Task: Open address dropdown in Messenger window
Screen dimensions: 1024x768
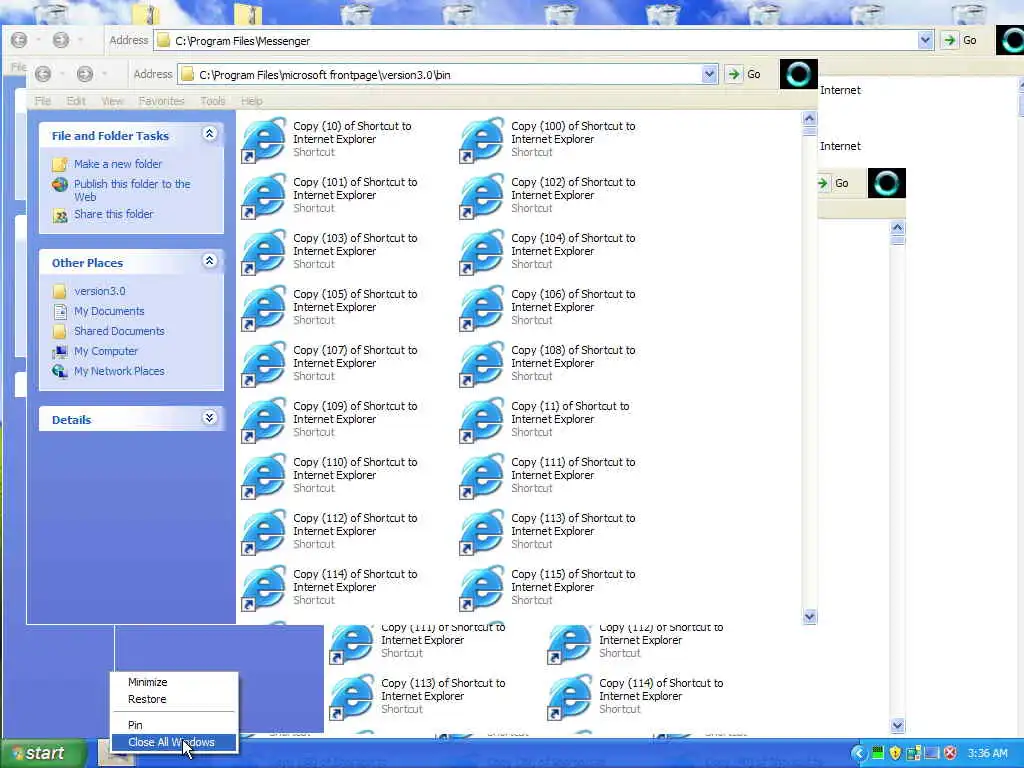Action: coord(925,40)
